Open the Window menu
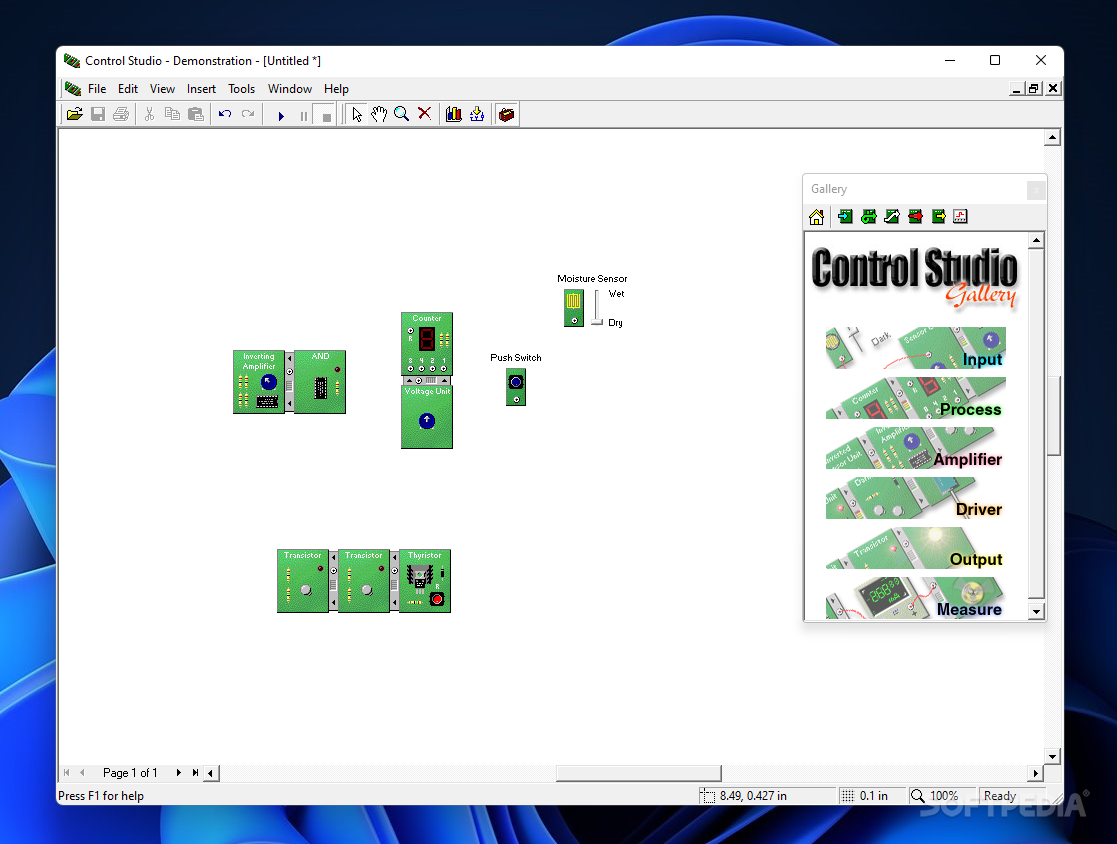This screenshot has width=1117, height=844. point(290,89)
